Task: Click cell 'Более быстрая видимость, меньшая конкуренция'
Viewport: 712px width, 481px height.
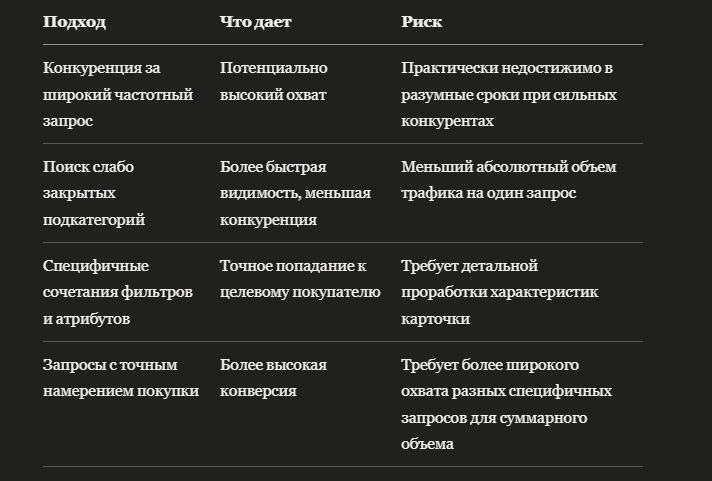Action: point(296,193)
